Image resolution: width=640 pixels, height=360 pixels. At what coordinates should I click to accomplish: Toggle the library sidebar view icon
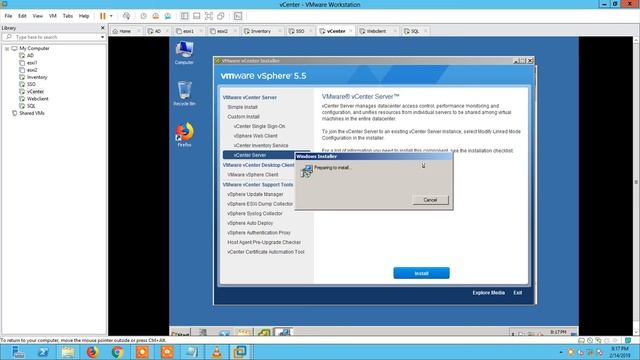[x=184, y=16]
